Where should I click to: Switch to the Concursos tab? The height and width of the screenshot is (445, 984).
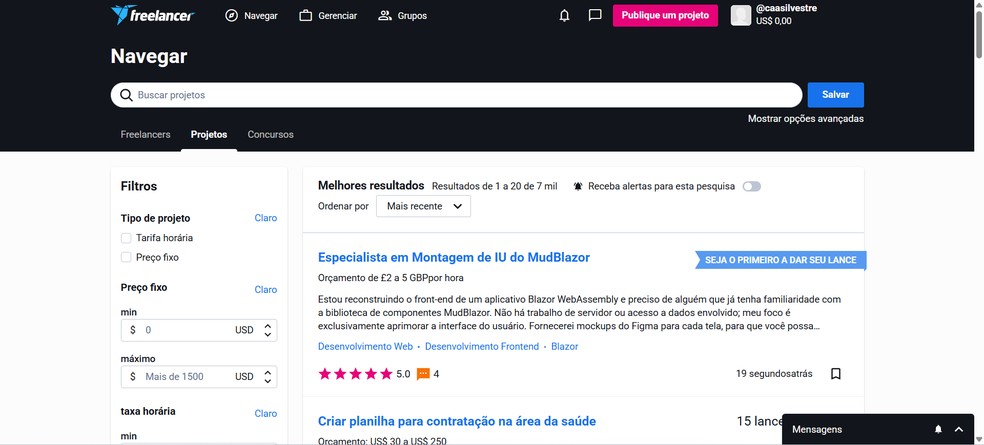(x=270, y=134)
